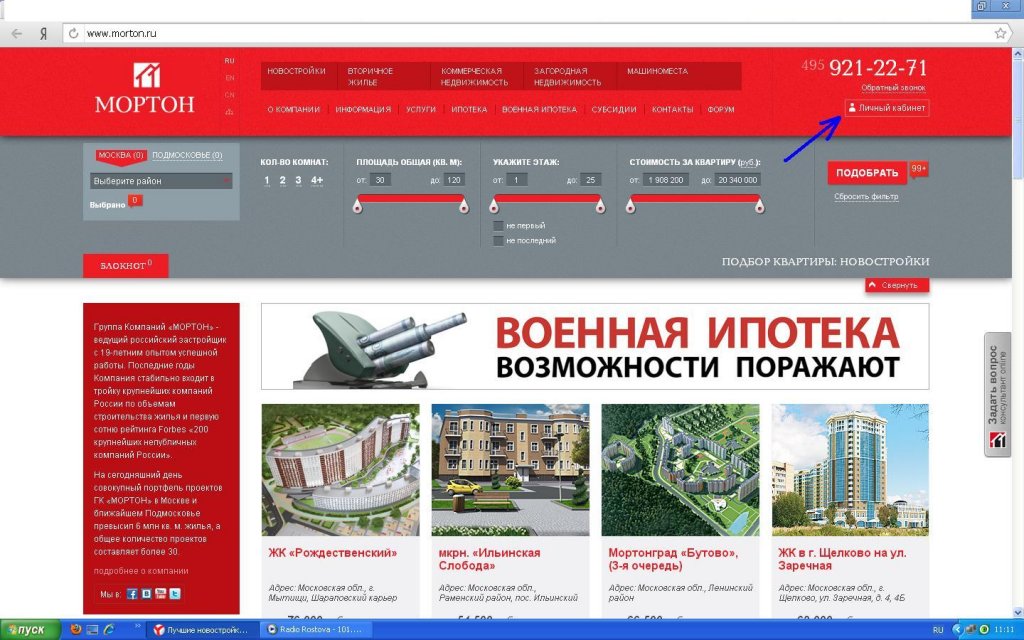The height and width of the screenshot is (640, 1024).
Task: Select 3 rooms in the room count filter
Action: tap(298, 181)
